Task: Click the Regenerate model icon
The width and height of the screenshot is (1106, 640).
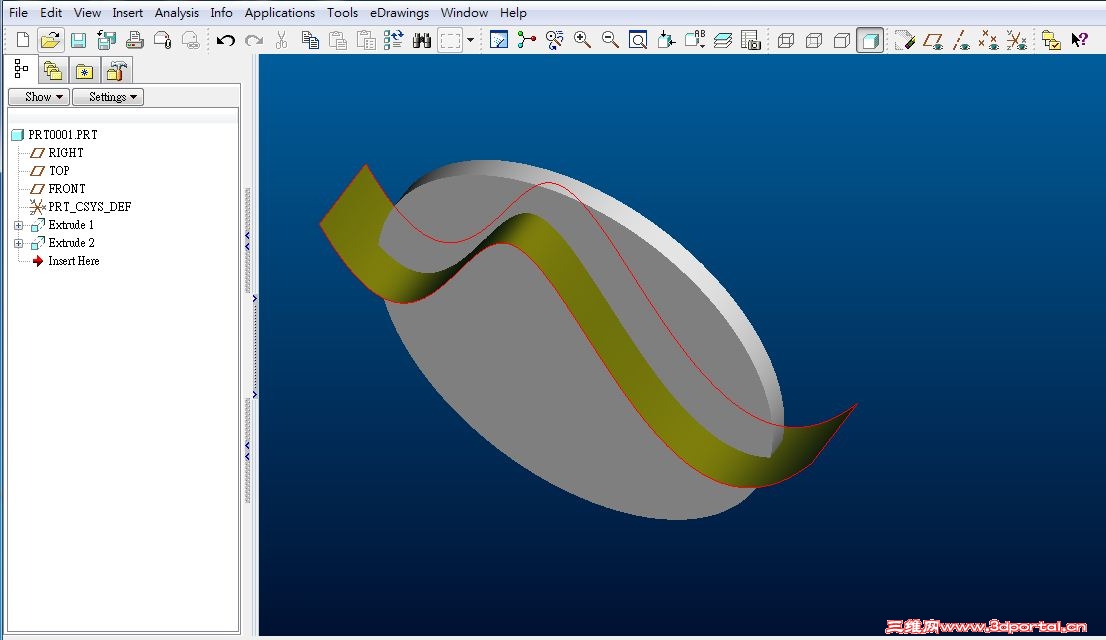Action: tap(394, 40)
